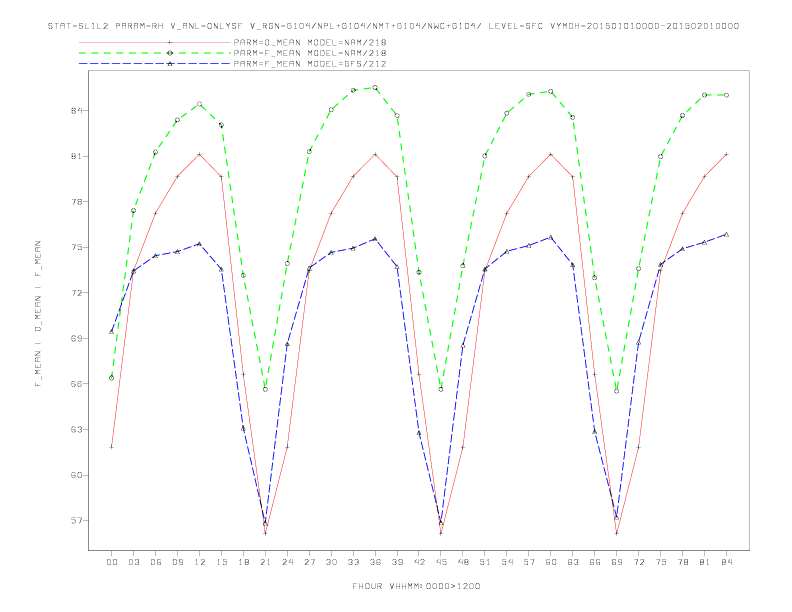Click x-axis tick label 27

point(309,562)
